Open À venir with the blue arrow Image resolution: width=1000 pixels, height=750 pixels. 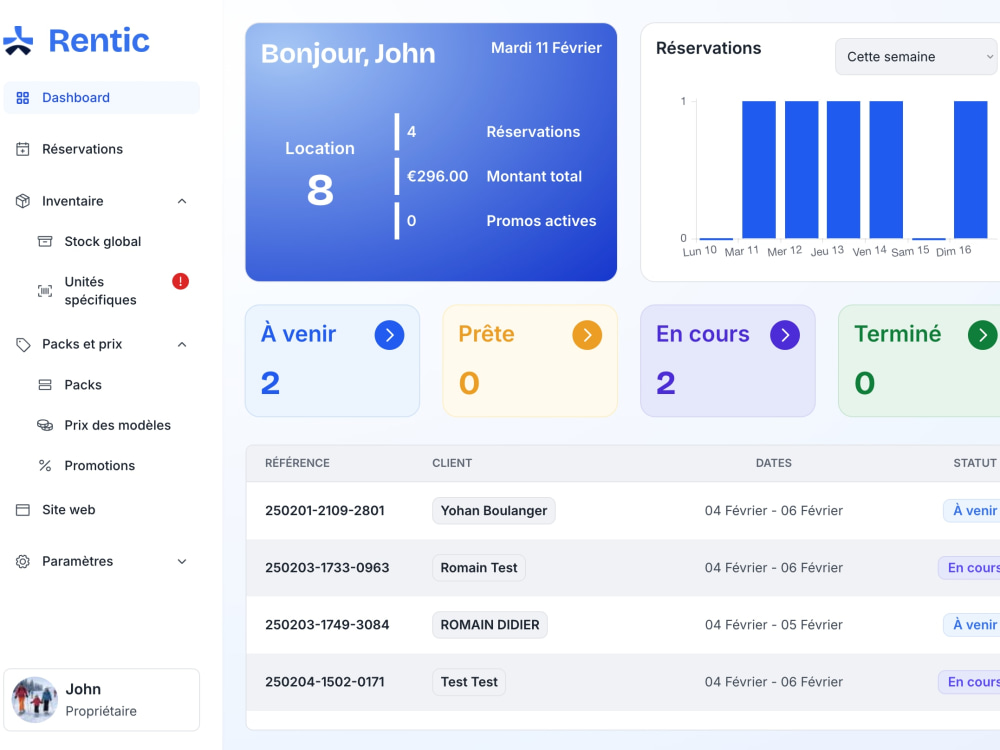[390, 335]
